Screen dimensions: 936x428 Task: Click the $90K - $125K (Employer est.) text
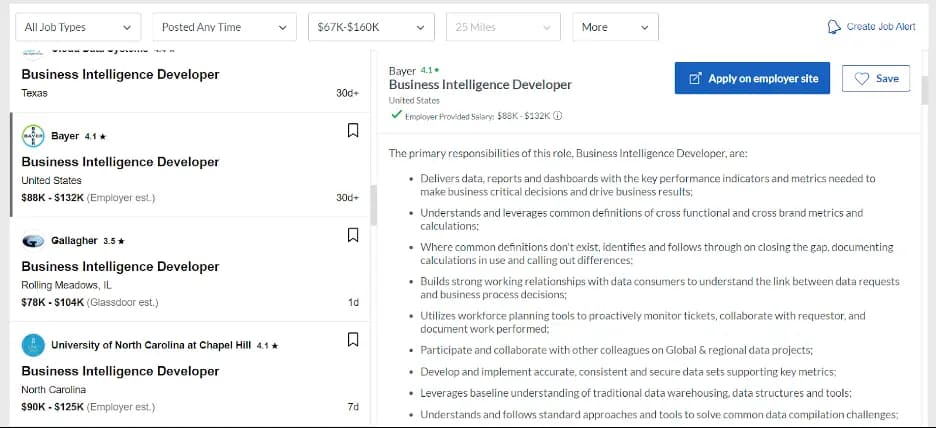[x=88, y=407]
